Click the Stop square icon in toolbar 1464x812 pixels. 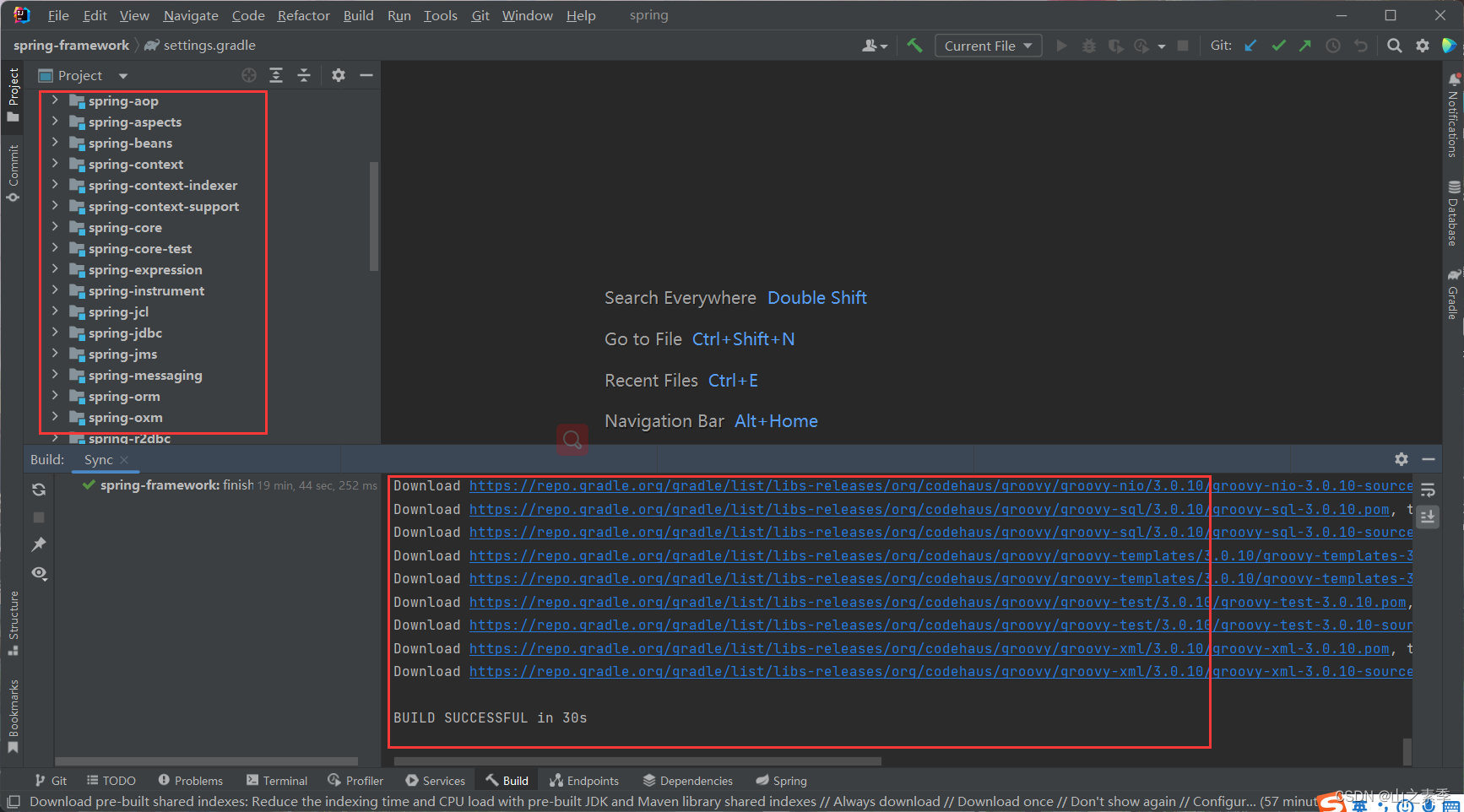[1183, 46]
